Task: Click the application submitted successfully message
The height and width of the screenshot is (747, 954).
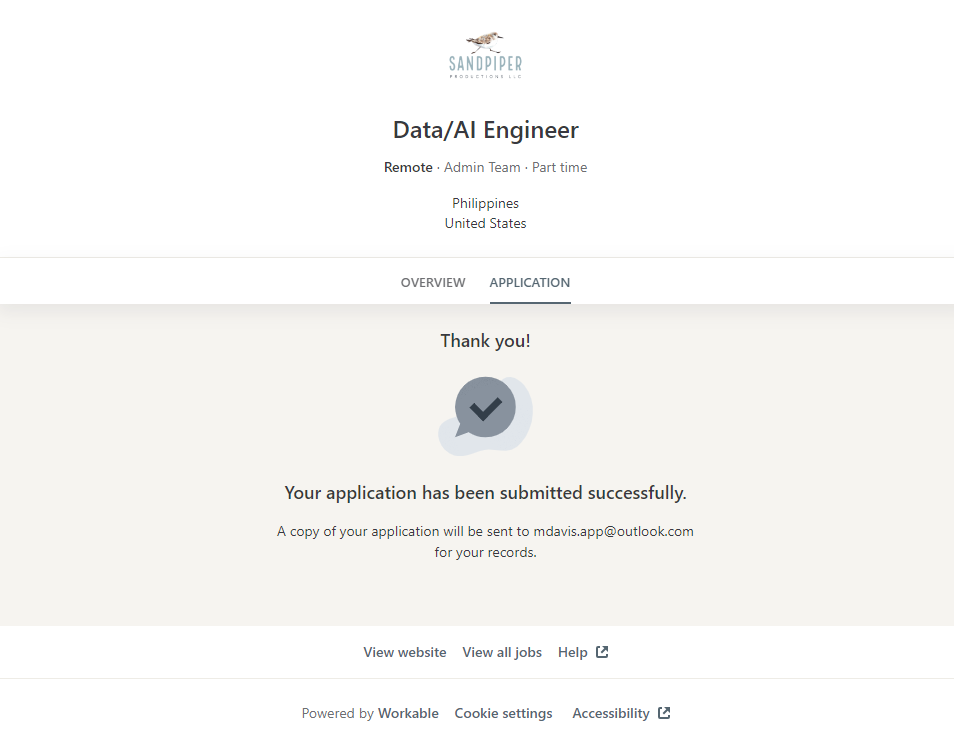Action: (x=485, y=493)
